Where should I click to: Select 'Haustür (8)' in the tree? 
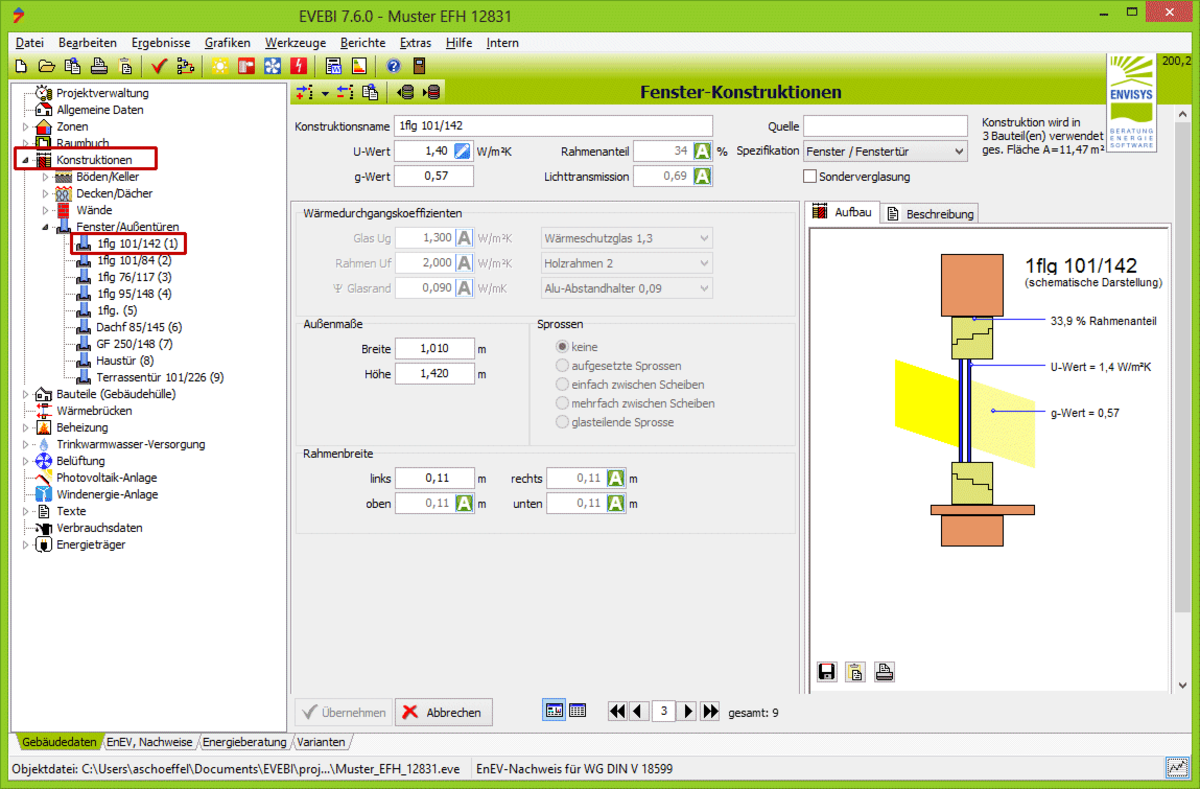coord(125,360)
